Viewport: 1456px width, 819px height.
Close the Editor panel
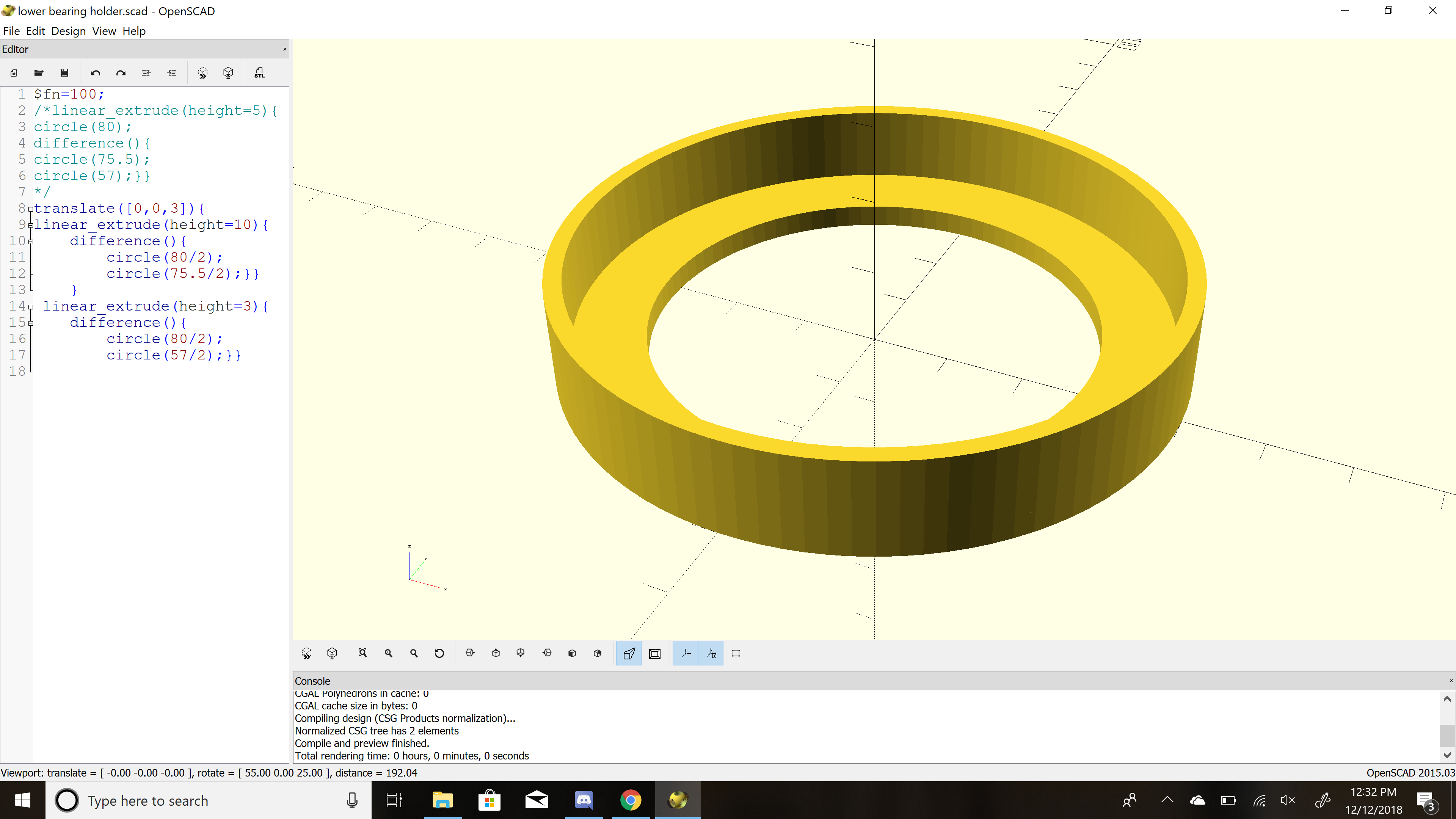pos(284,49)
